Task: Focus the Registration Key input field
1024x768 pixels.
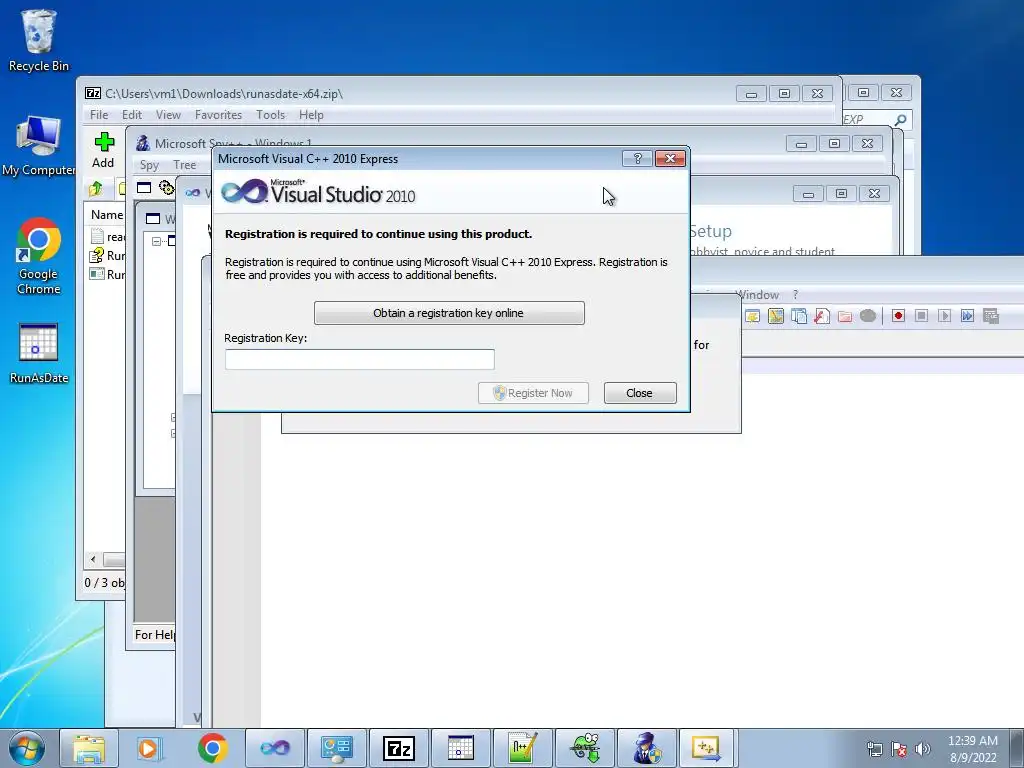Action: (360, 359)
